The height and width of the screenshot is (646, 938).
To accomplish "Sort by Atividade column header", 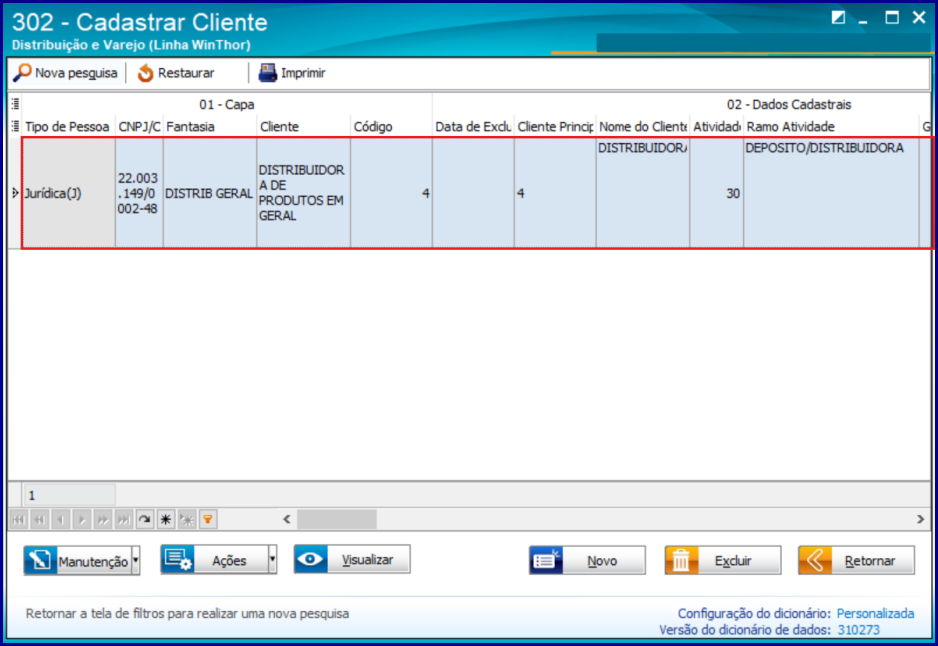I will 717,126.
